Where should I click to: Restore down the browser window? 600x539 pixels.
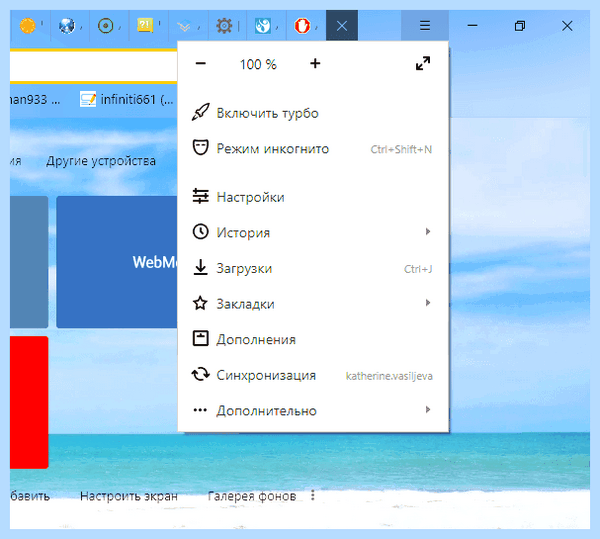point(520,26)
